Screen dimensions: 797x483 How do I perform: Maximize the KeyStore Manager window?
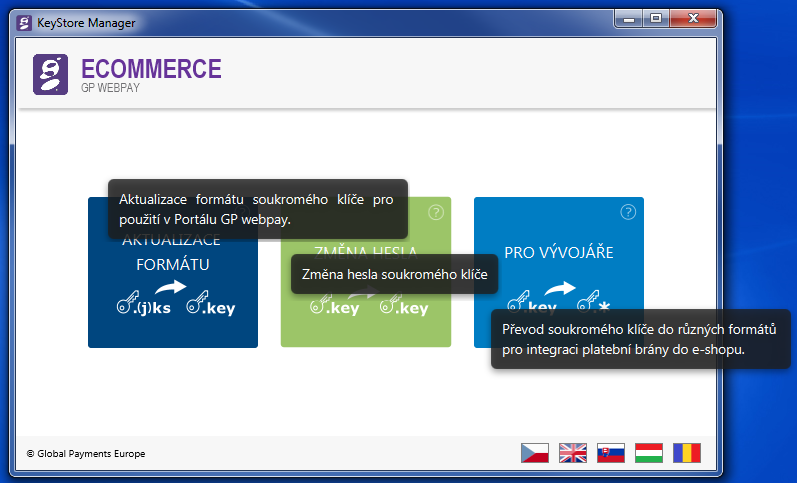click(656, 19)
